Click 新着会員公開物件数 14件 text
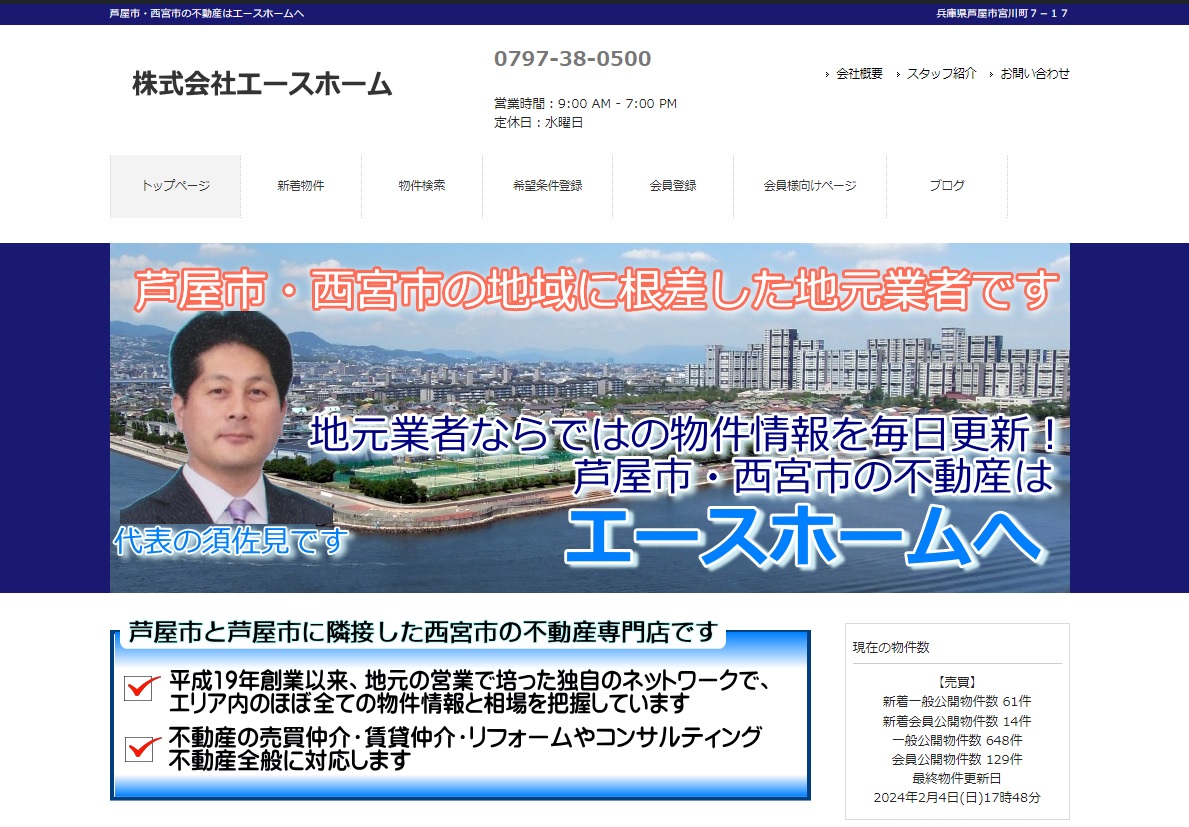 (957, 721)
